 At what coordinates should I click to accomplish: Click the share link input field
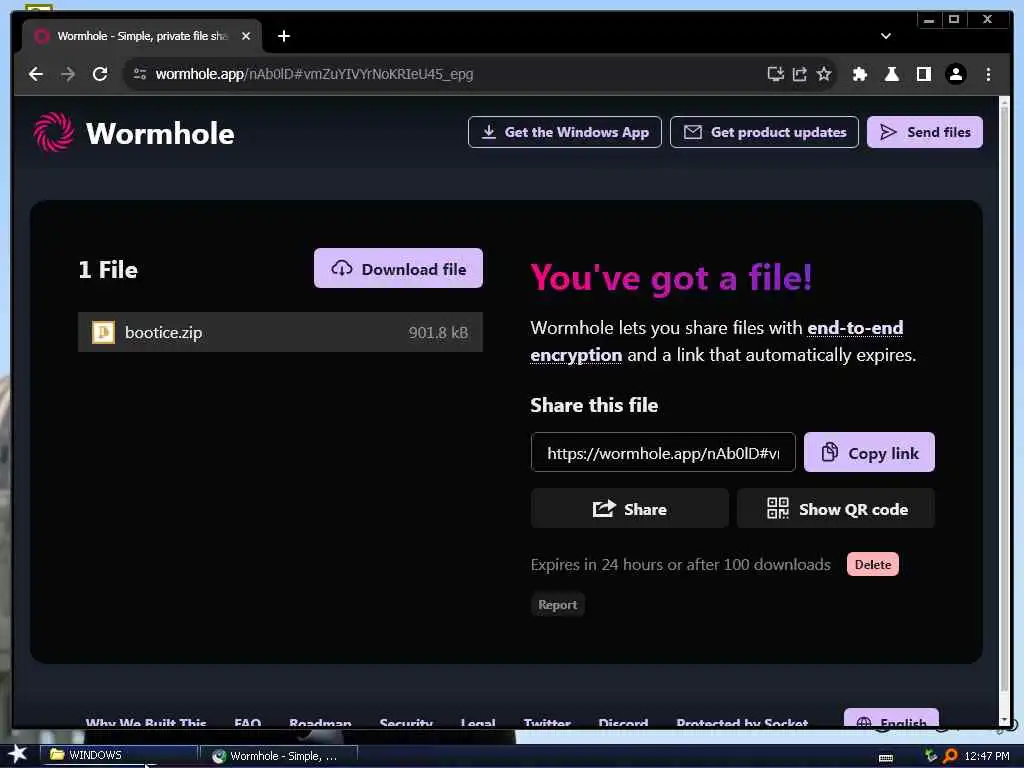pyautogui.click(x=663, y=453)
